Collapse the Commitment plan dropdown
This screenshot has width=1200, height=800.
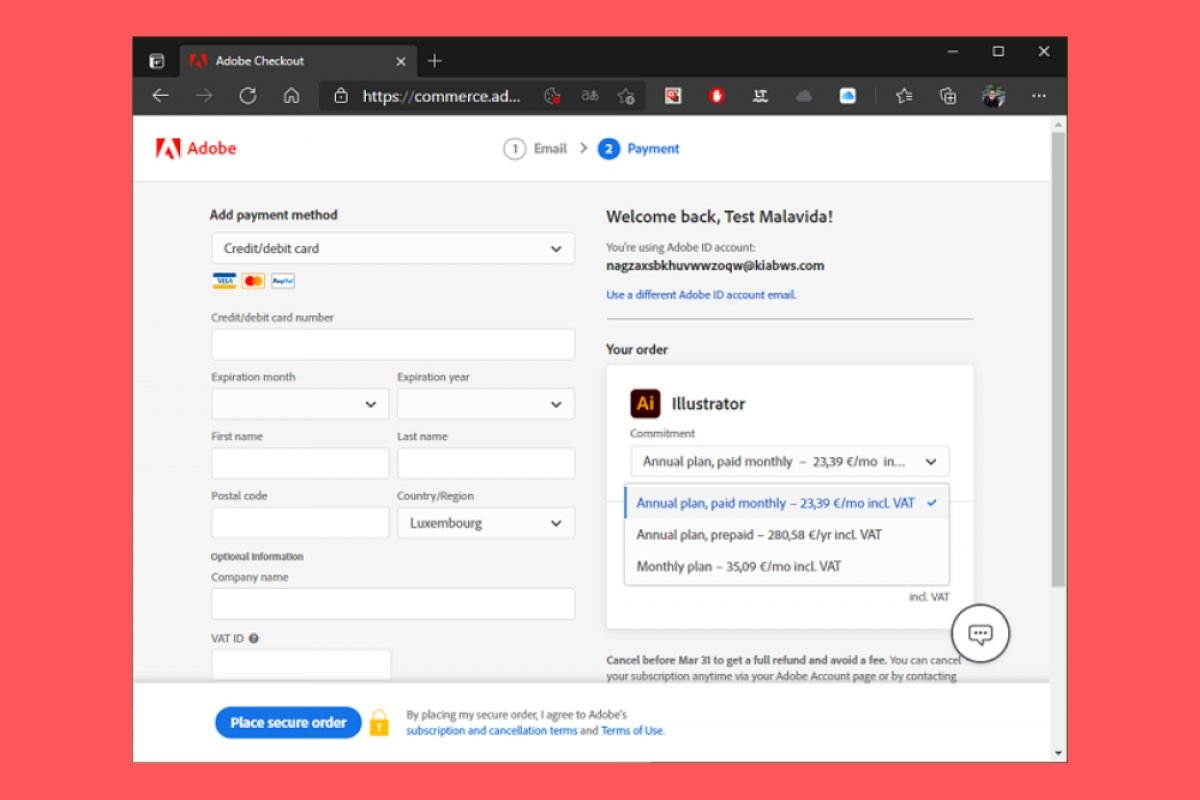pyautogui.click(x=789, y=462)
